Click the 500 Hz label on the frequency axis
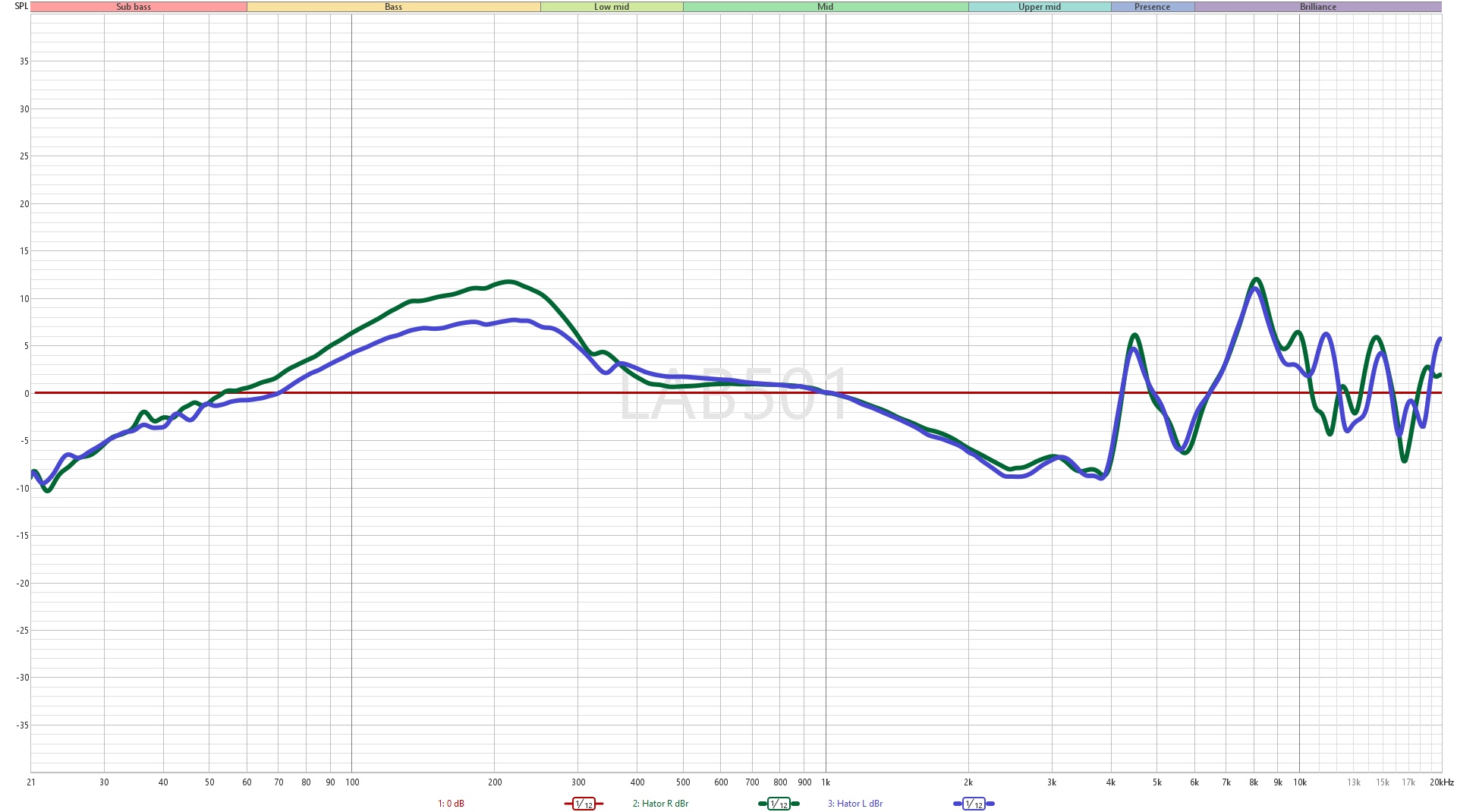Viewport: 1457px width, 812px height. pyautogui.click(x=683, y=782)
